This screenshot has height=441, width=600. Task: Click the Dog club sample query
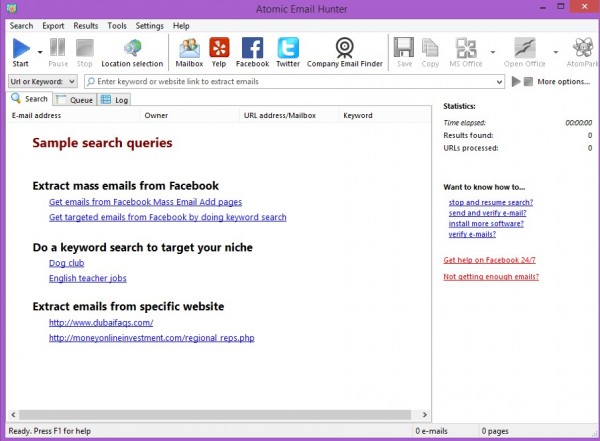click(x=67, y=263)
